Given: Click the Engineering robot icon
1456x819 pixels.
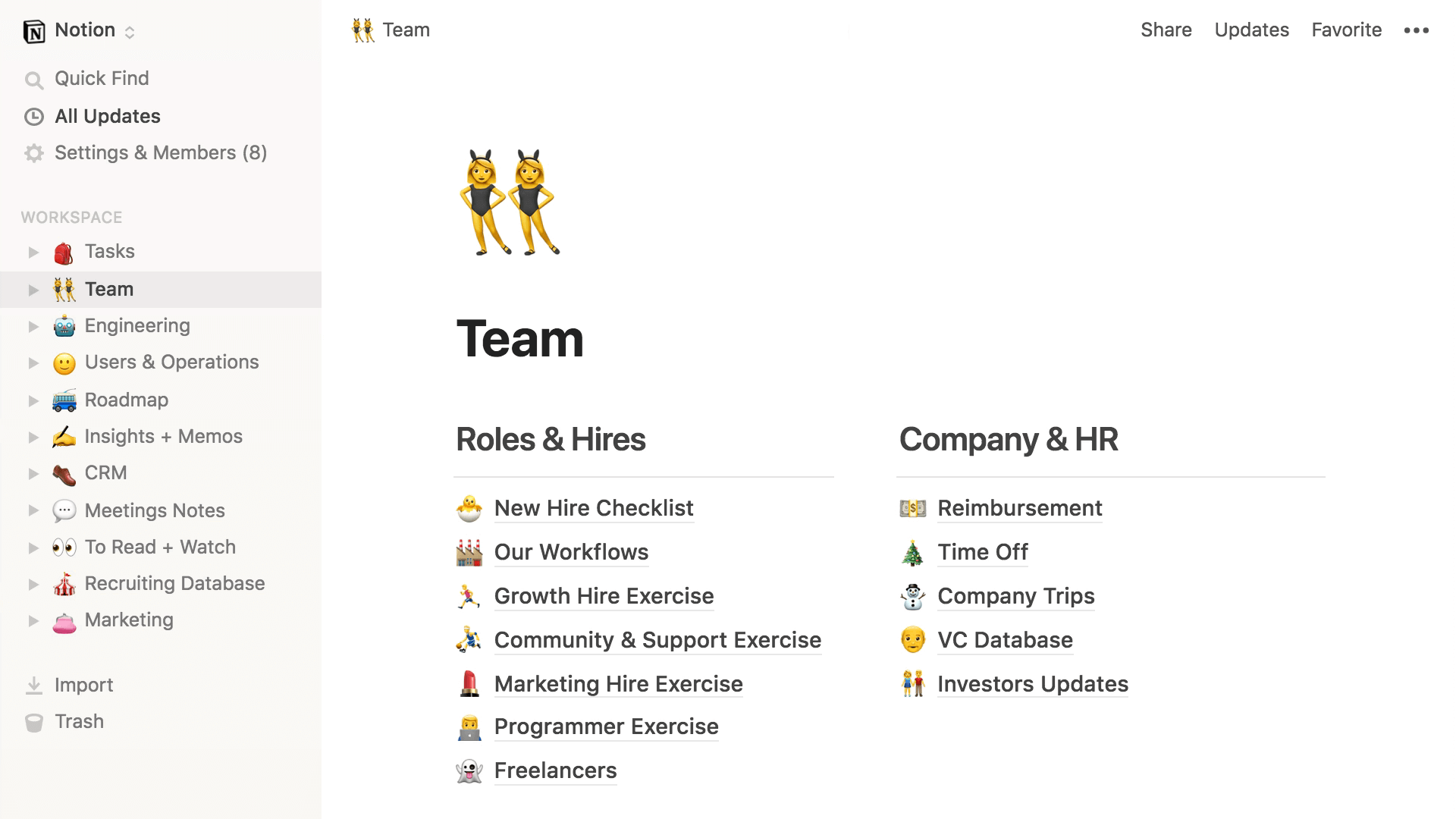Looking at the screenshot, I should point(62,325).
